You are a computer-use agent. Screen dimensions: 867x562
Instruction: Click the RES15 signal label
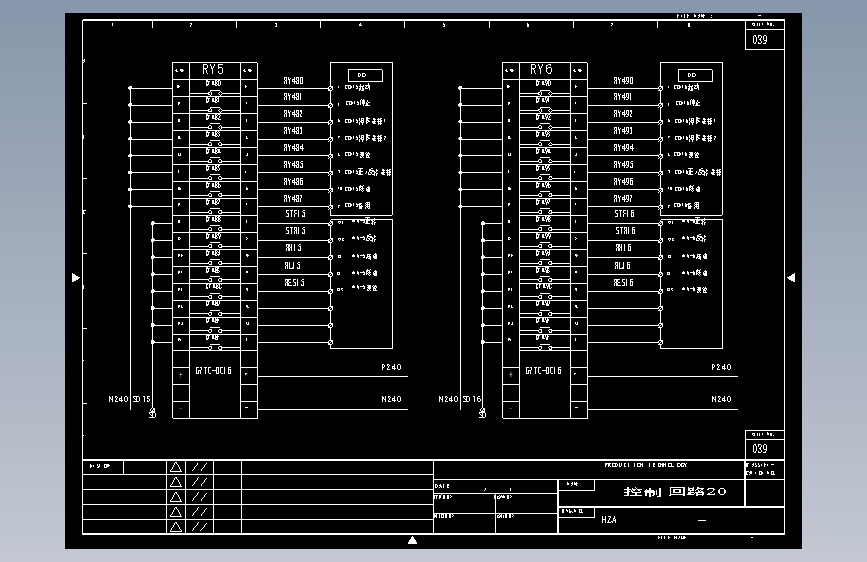click(x=294, y=283)
